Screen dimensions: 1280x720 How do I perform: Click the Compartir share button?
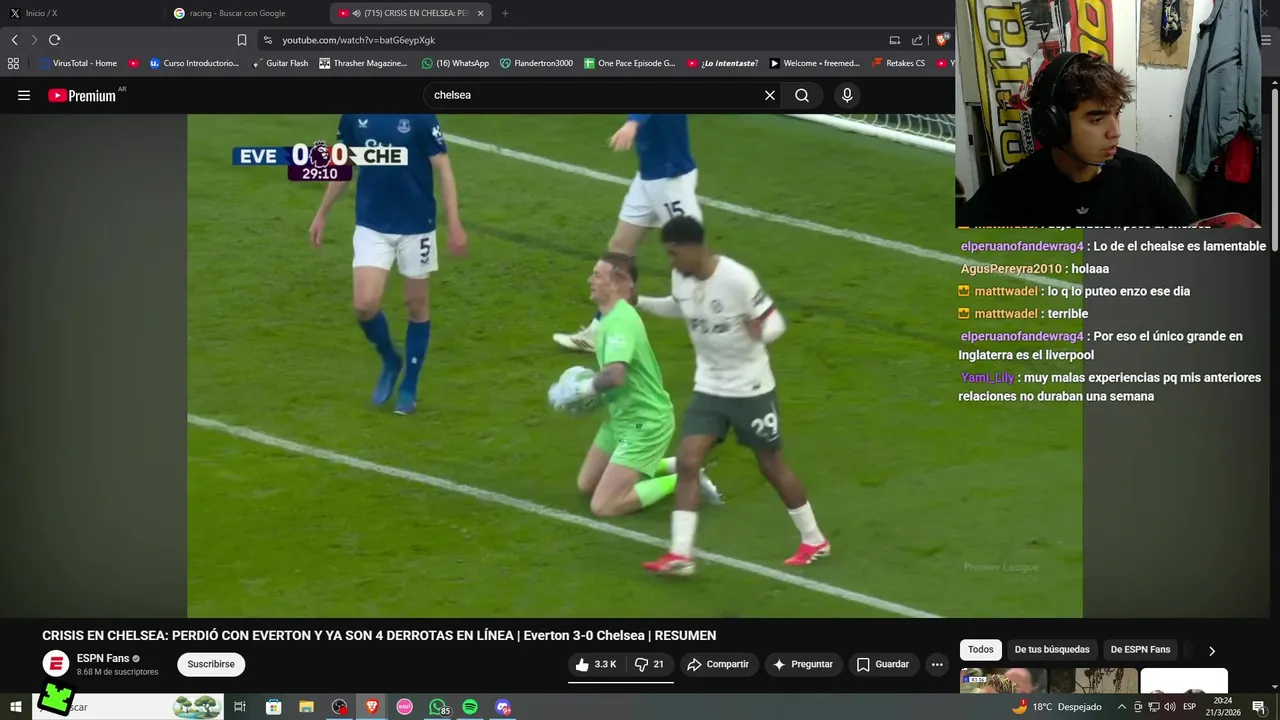click(718, 664)
